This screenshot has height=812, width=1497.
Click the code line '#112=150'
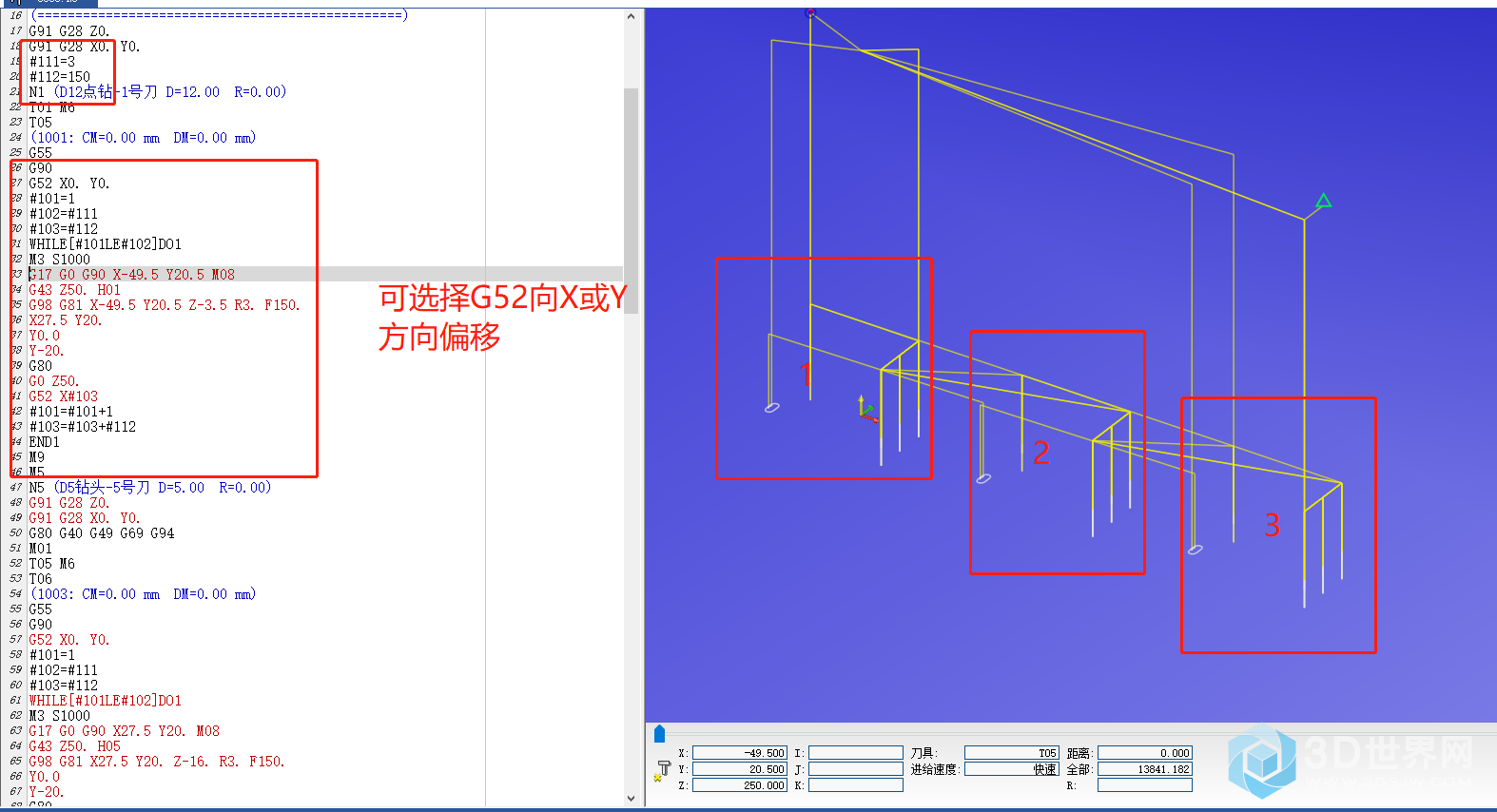pos(60,77)
